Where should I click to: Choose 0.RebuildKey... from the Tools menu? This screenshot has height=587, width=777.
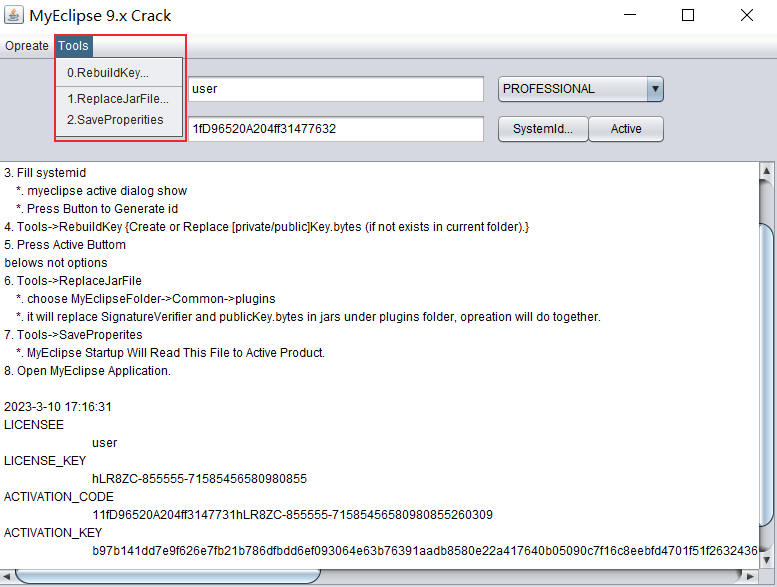coord(119,73)
